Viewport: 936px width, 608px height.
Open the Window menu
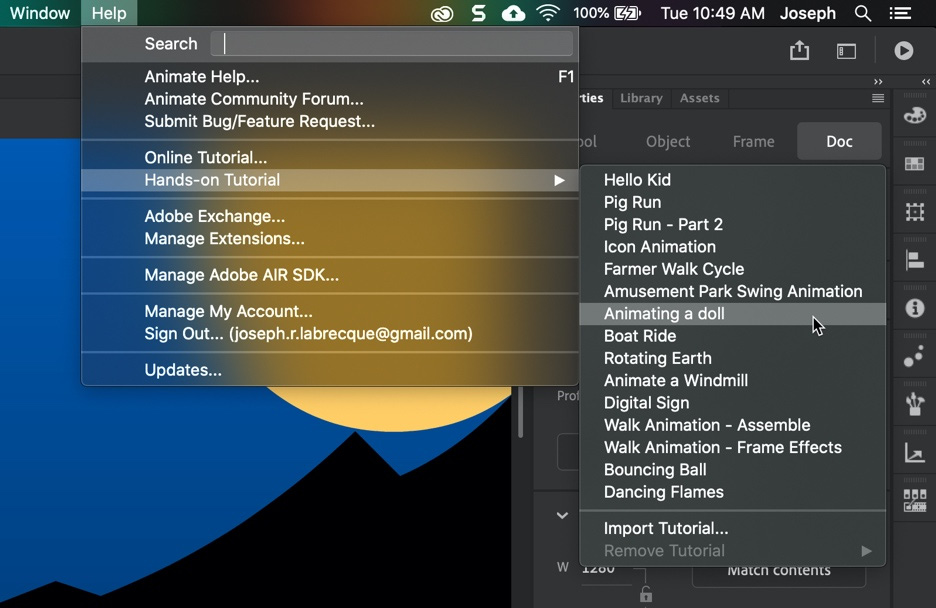[40, 13]
